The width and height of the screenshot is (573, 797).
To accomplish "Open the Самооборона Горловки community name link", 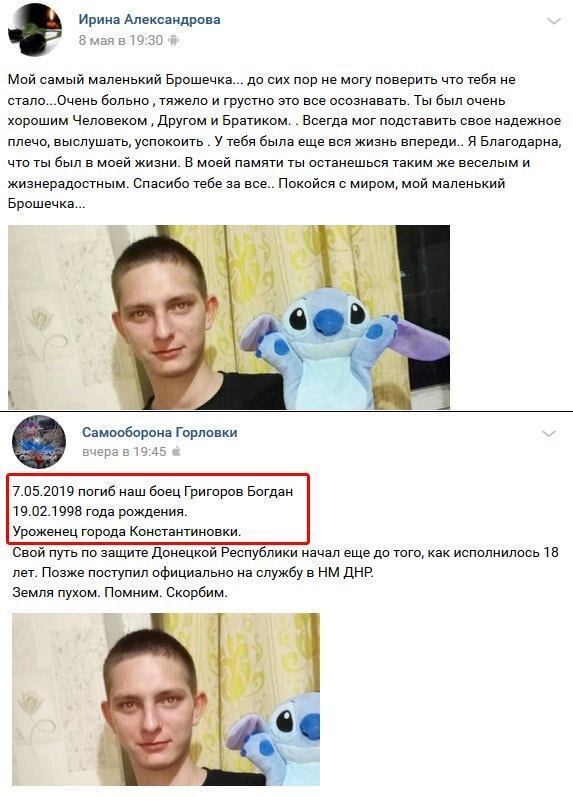I will 160,433.
